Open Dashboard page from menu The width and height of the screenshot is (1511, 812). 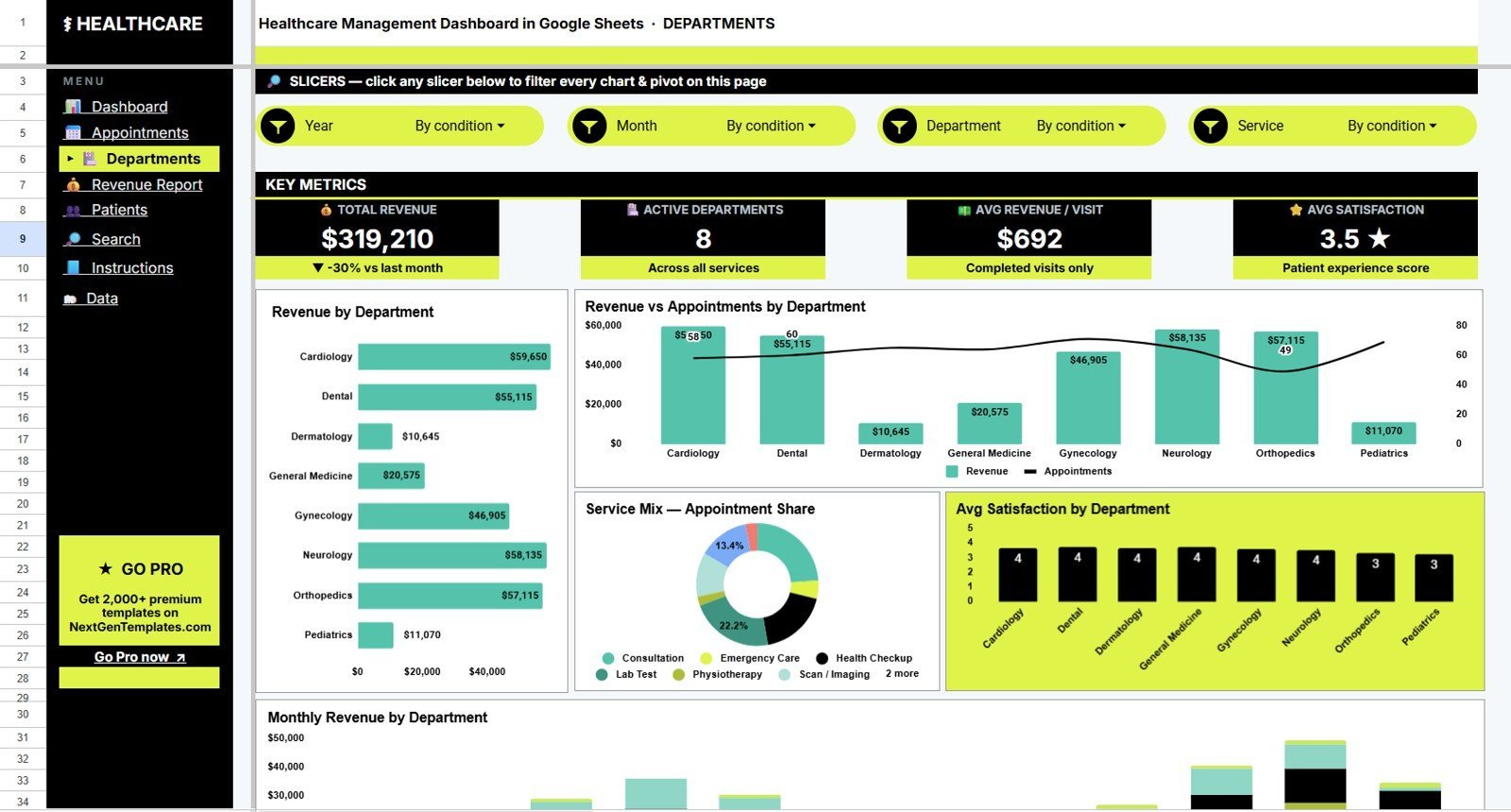pos(129,107)
